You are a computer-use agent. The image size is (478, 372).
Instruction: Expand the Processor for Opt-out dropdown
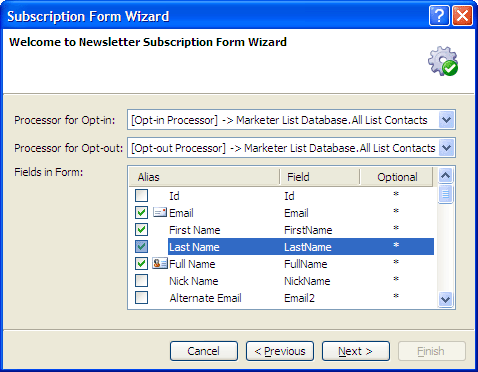[446, 148]
